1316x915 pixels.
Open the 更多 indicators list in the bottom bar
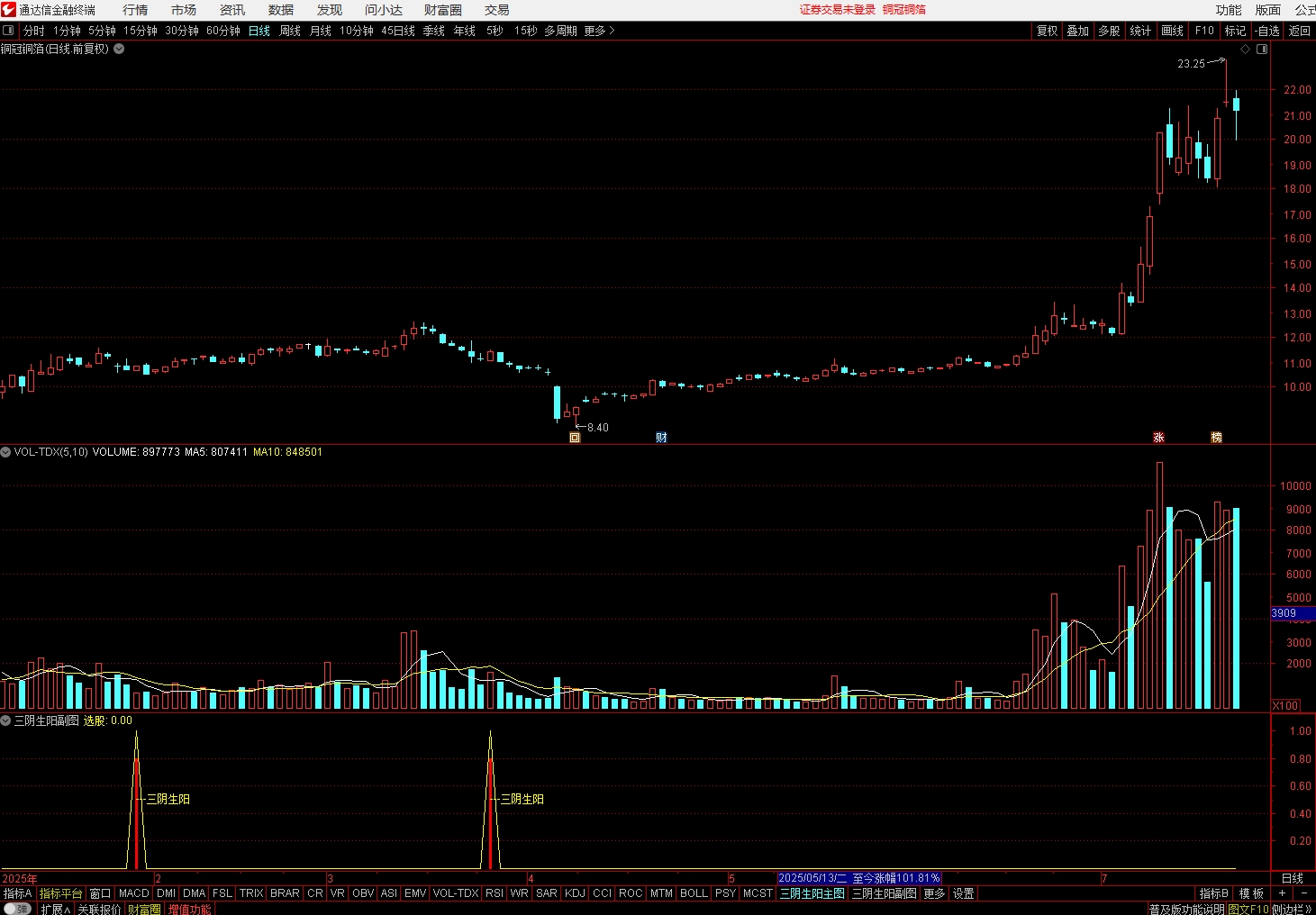(934, 893)
